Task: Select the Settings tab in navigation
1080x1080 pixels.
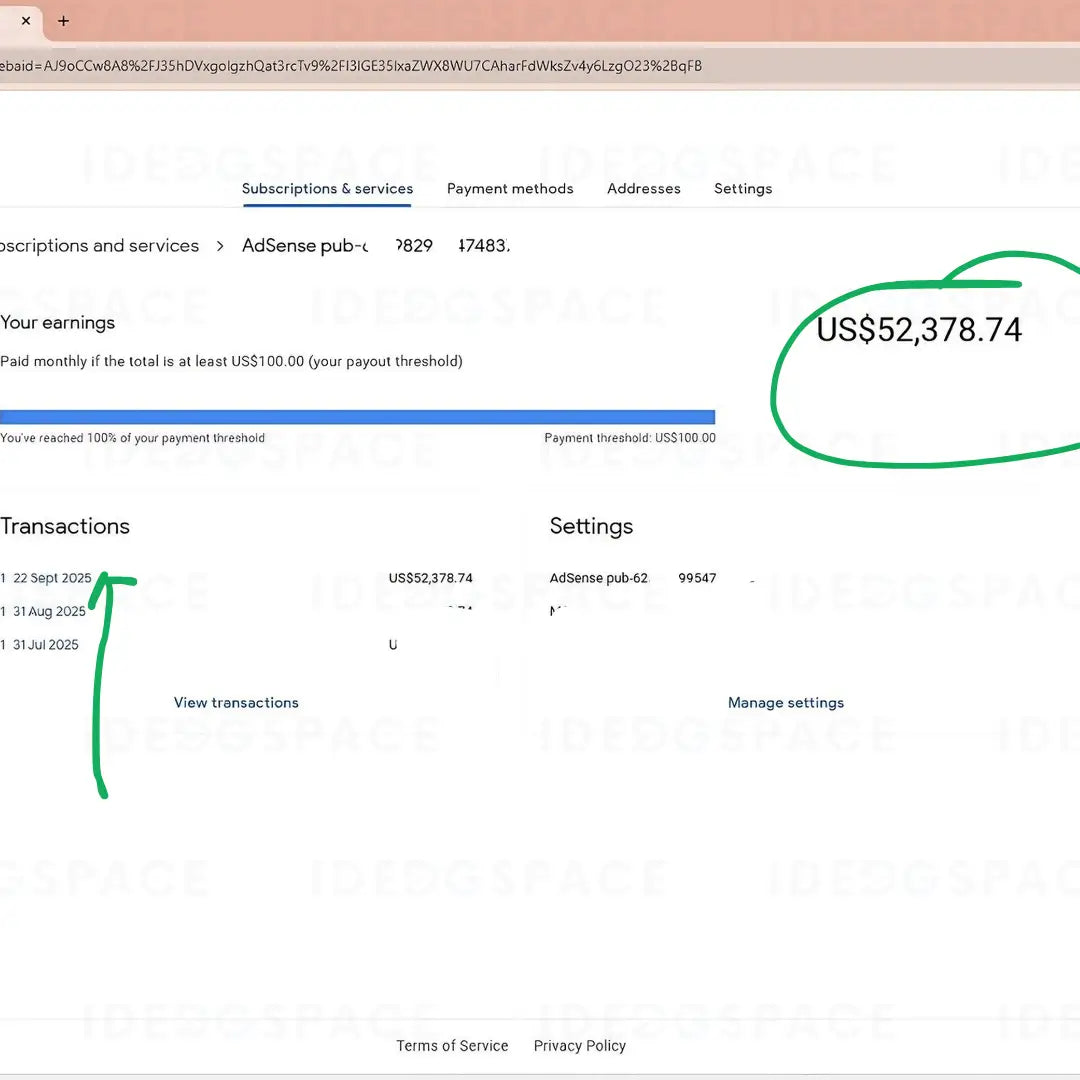Action: pos(742,189)
